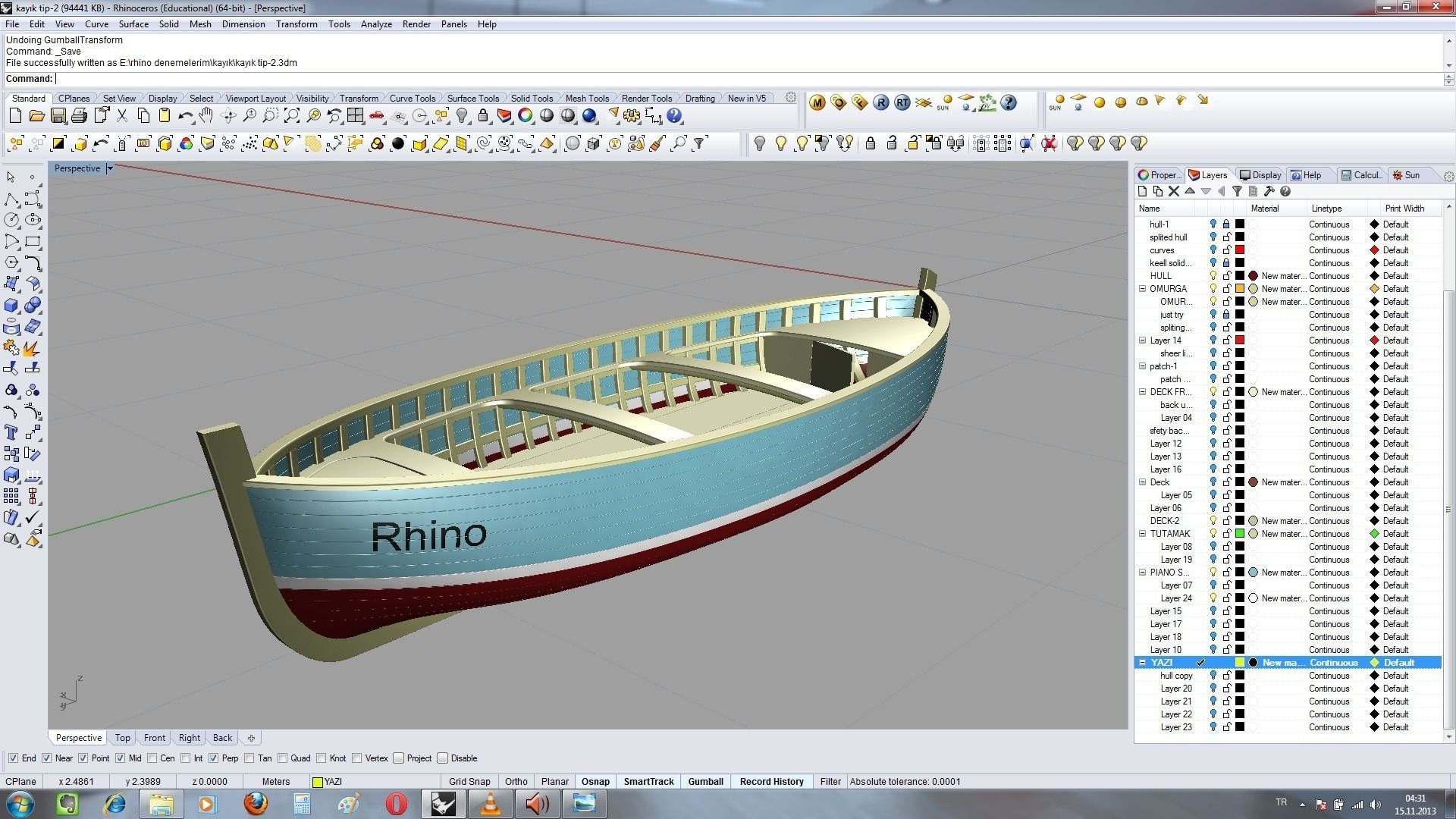Image resolution: width=1456 pixels, height=819 pixels.
Task: Click the Lock objects padlock icon
Action: tap(483, 116)
